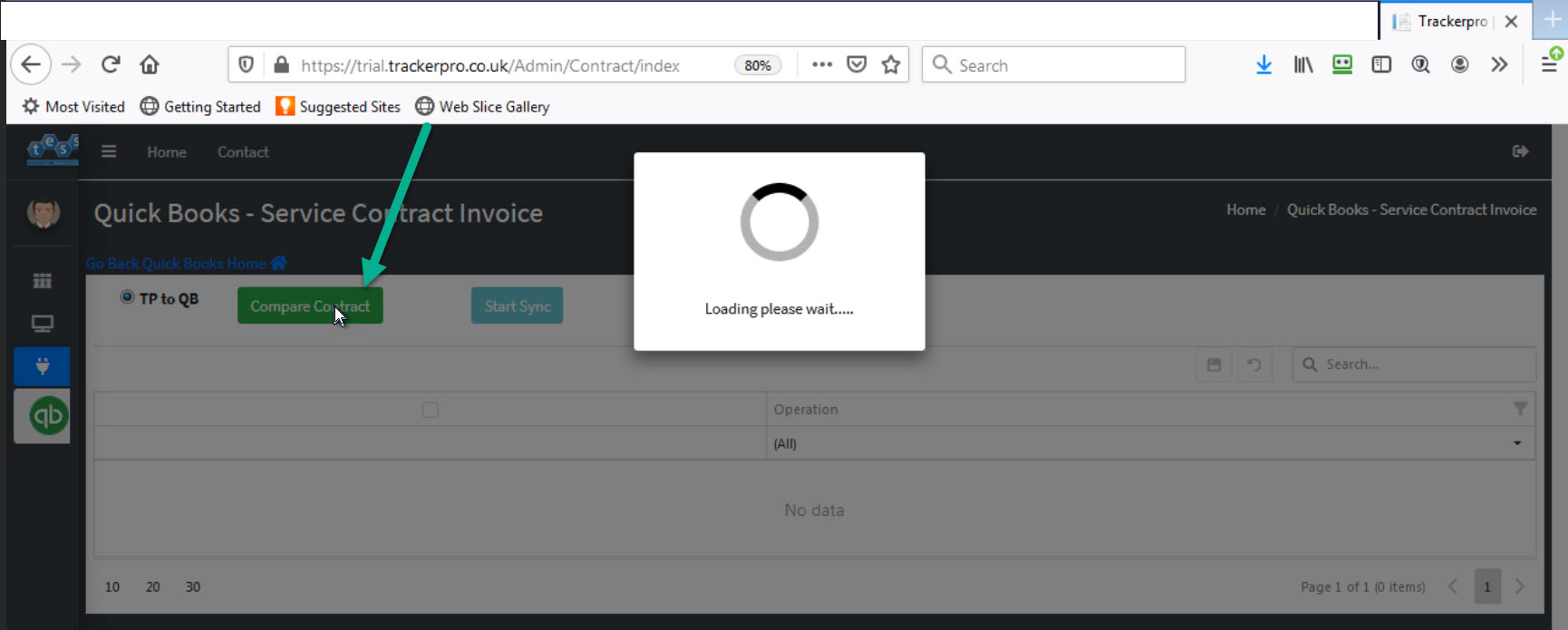
Task: Click the 80% zoom level indicator
Action: coord(758,65)
